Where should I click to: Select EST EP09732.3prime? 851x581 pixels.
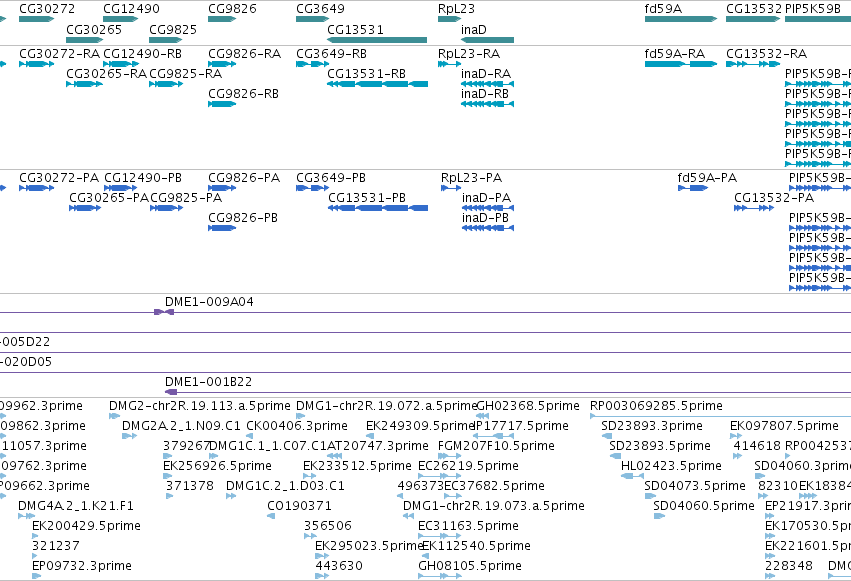[36, 576]
